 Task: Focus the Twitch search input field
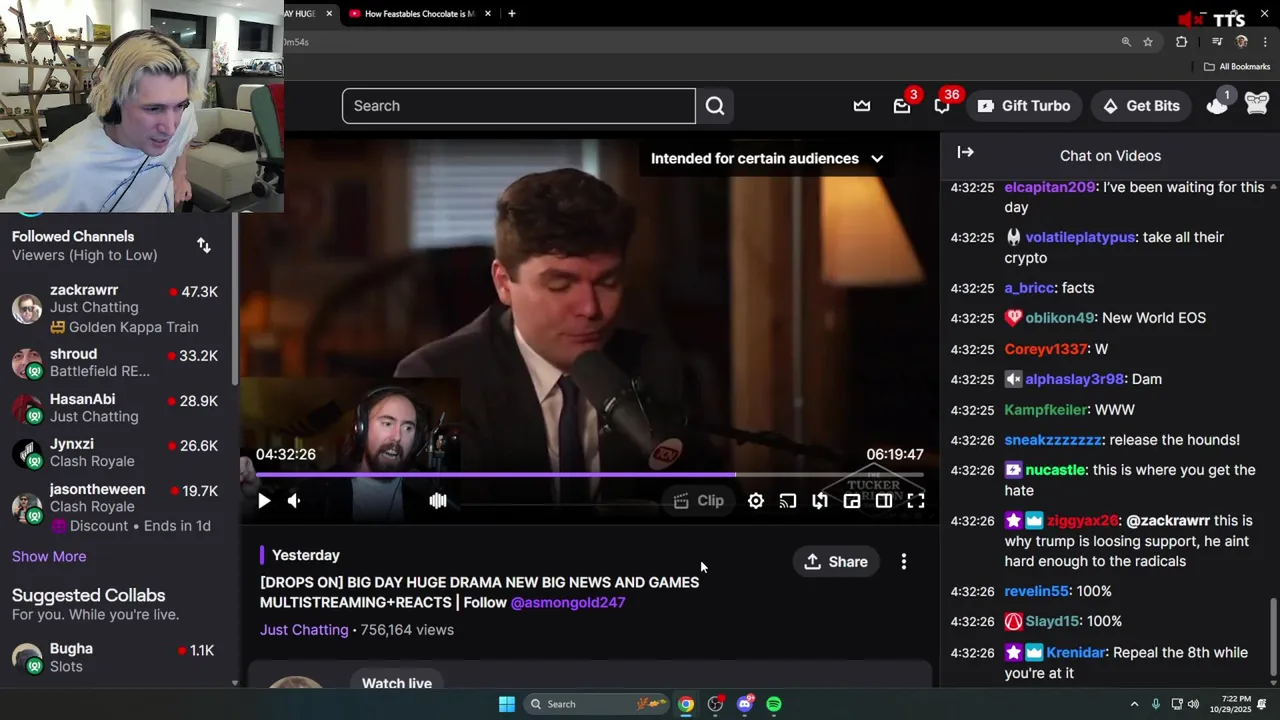tap(518, 106)
